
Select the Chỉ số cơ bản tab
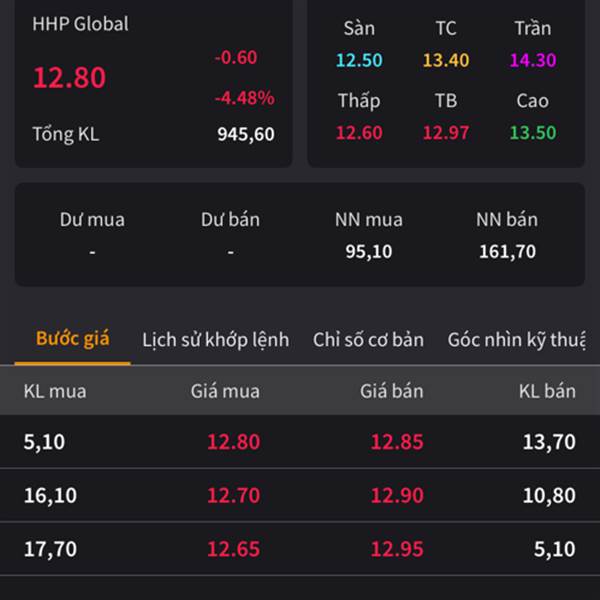pos(368,340)
